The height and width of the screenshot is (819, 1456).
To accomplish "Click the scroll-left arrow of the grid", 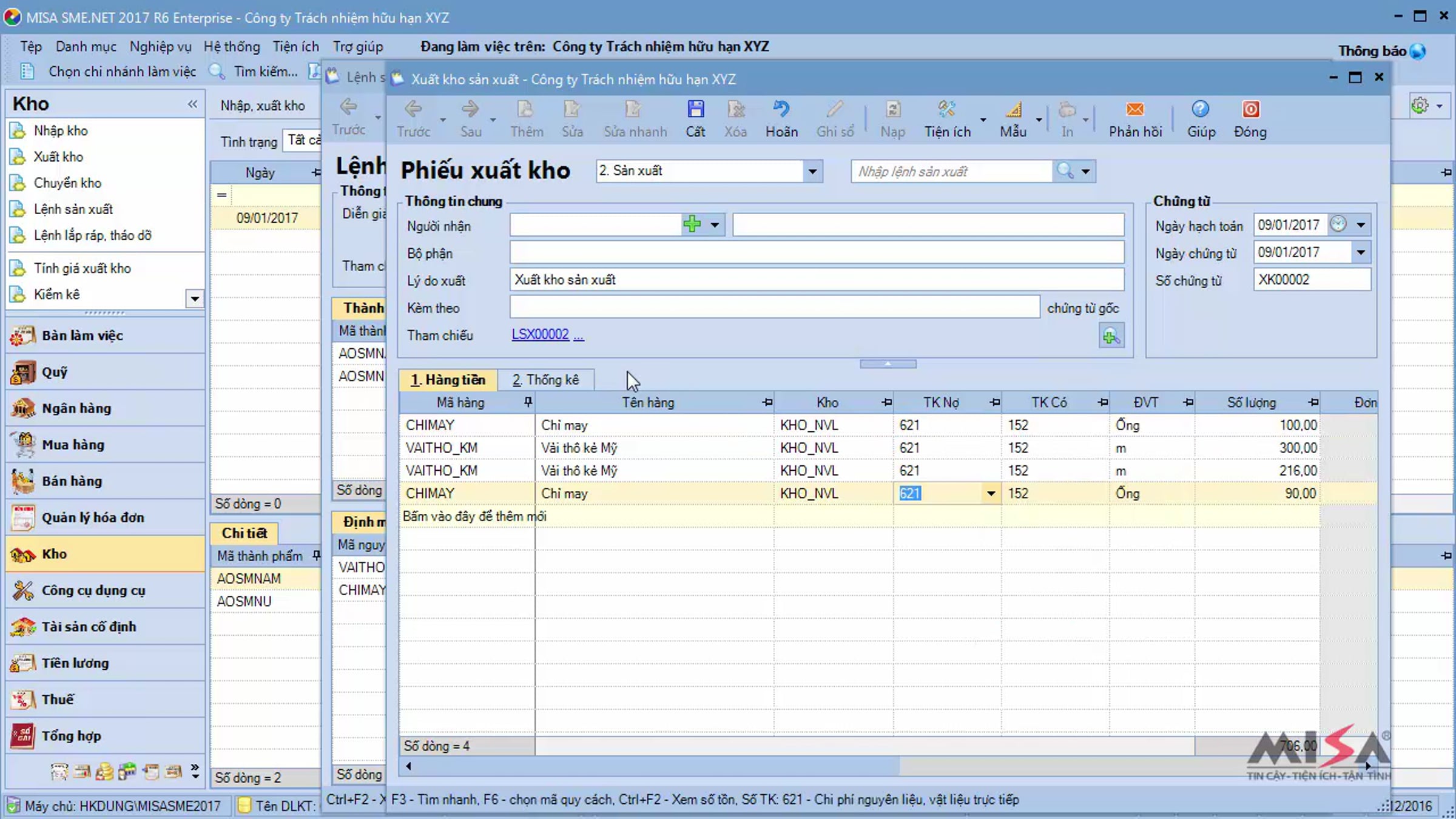I will [408, 766].
